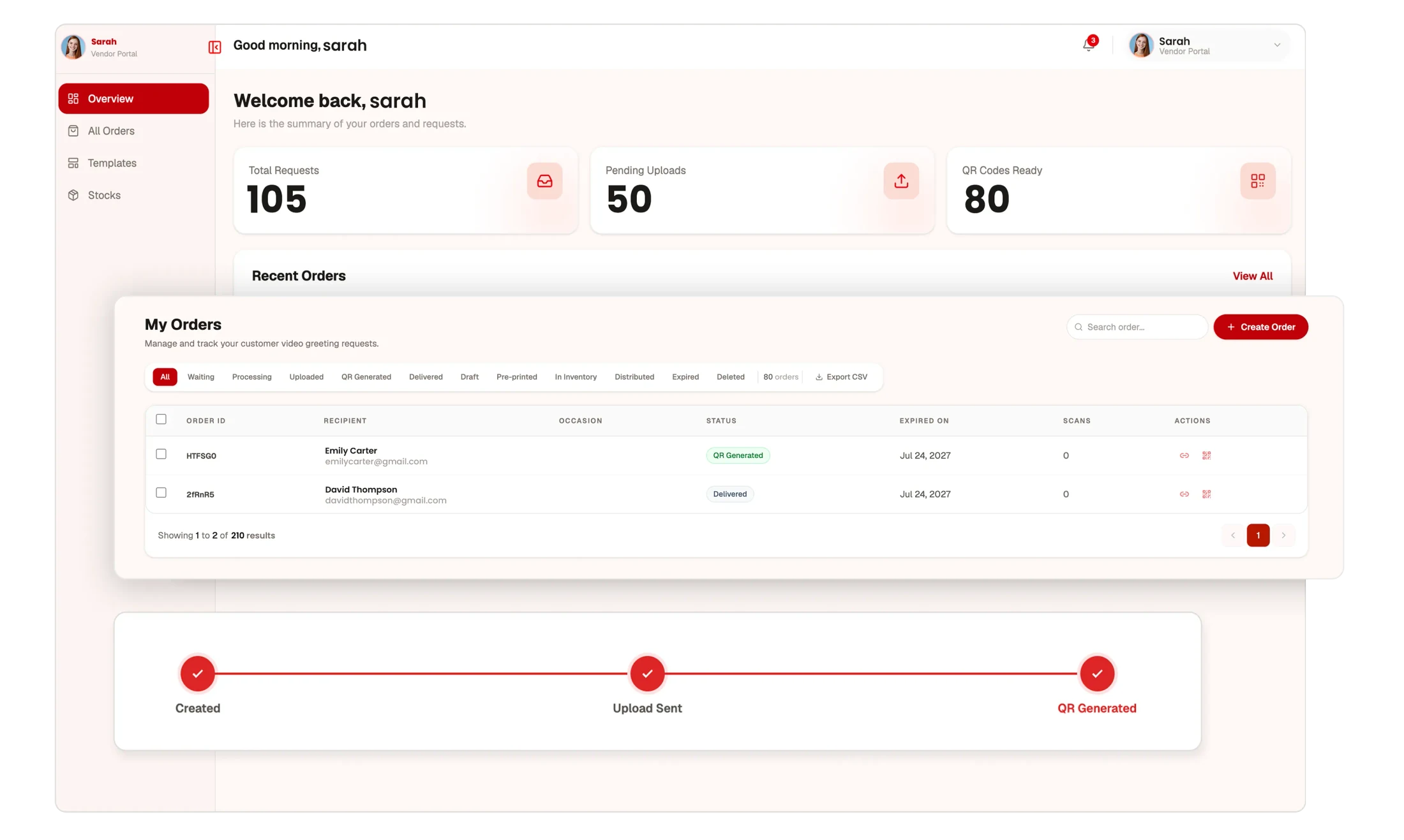
Task: Go to previous page of orders
Action: [x=1233, y=535]
